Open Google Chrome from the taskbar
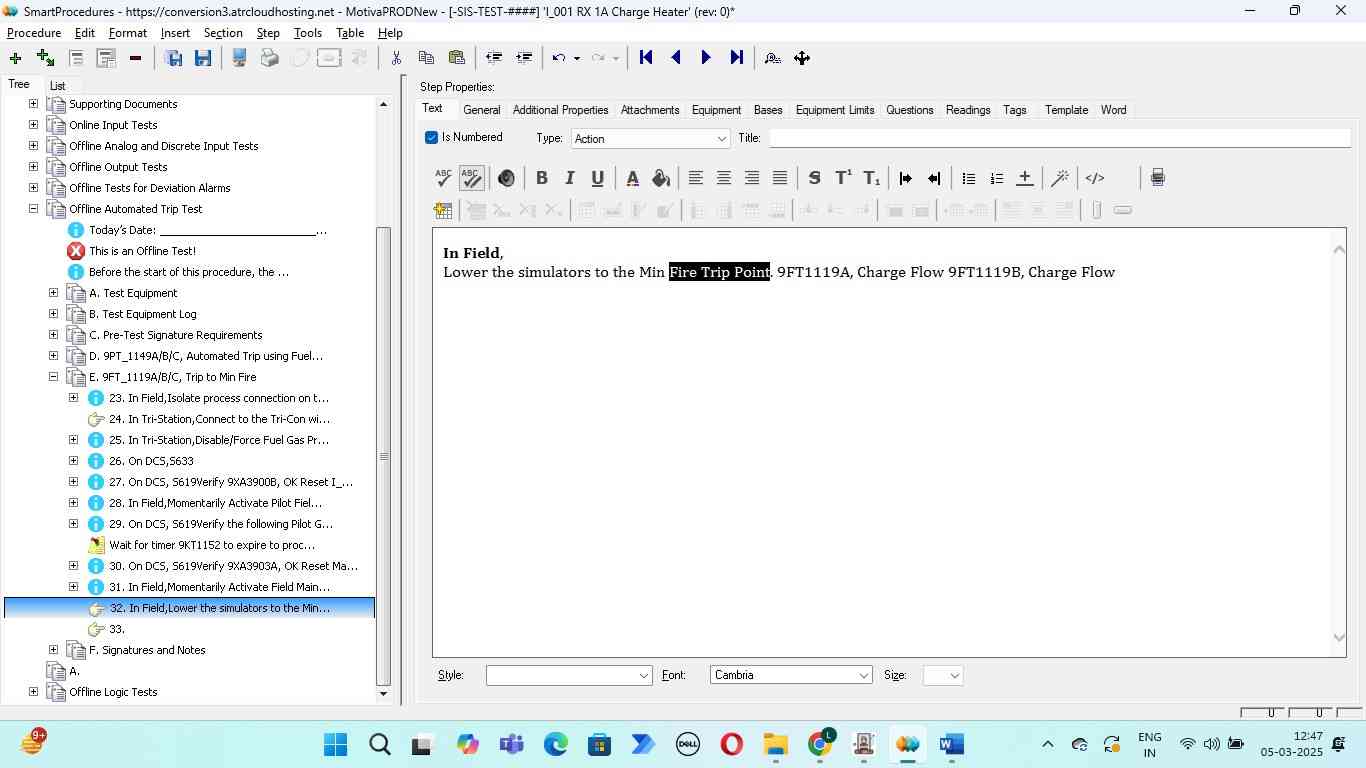Viewport: 1366px width, 768px height. pyautogui.click(x=819, y=744)
